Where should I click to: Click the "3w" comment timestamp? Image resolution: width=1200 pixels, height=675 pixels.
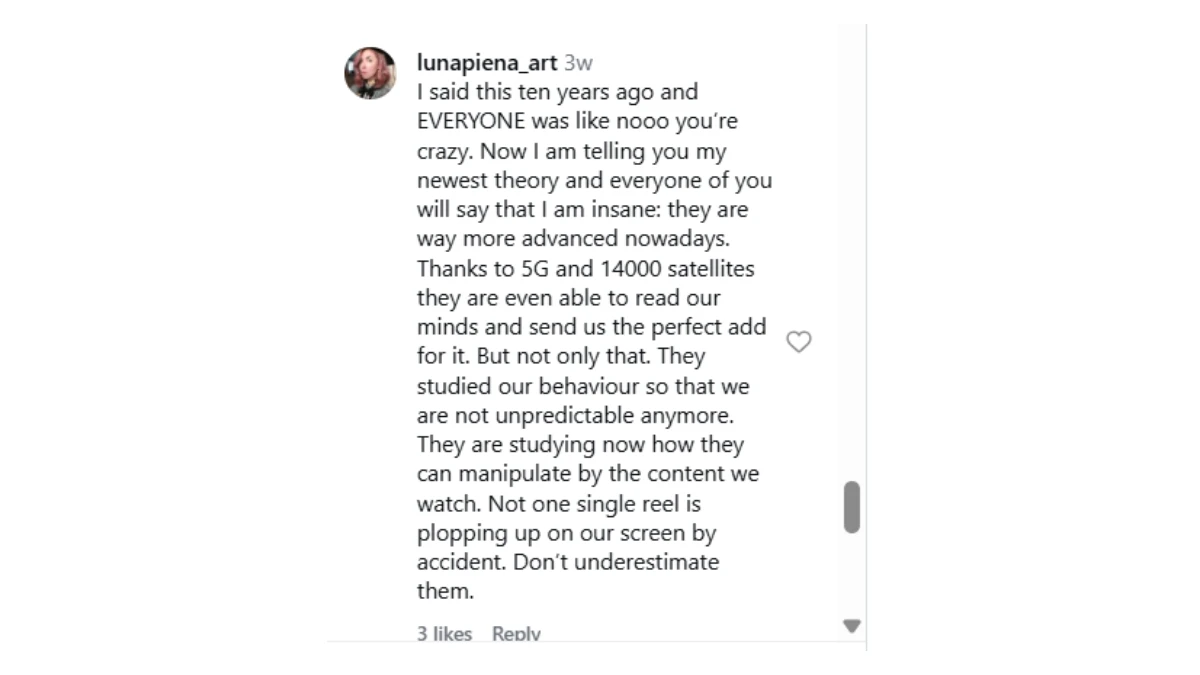578,62
